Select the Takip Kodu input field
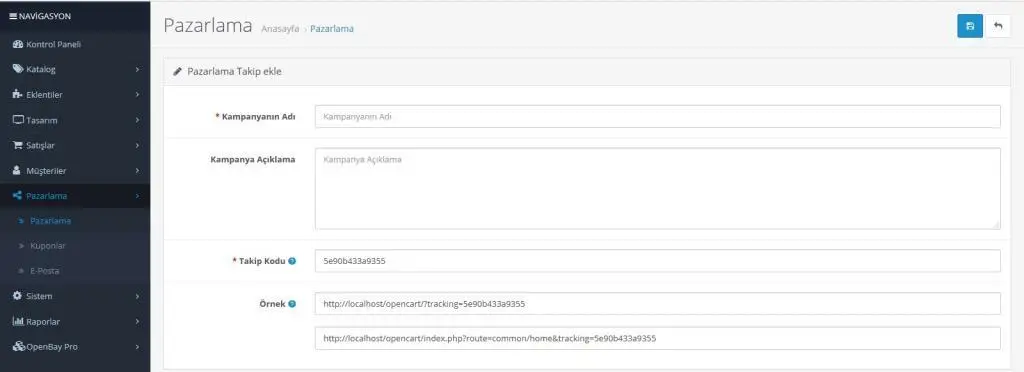1024x372 pixels. tap(658, 261)
